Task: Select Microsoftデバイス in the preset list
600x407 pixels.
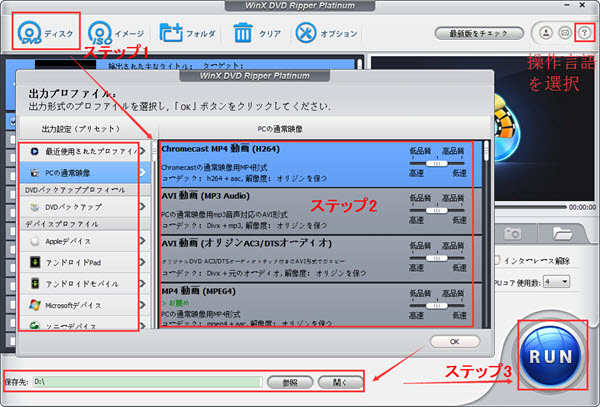Action: click(80, 303)
